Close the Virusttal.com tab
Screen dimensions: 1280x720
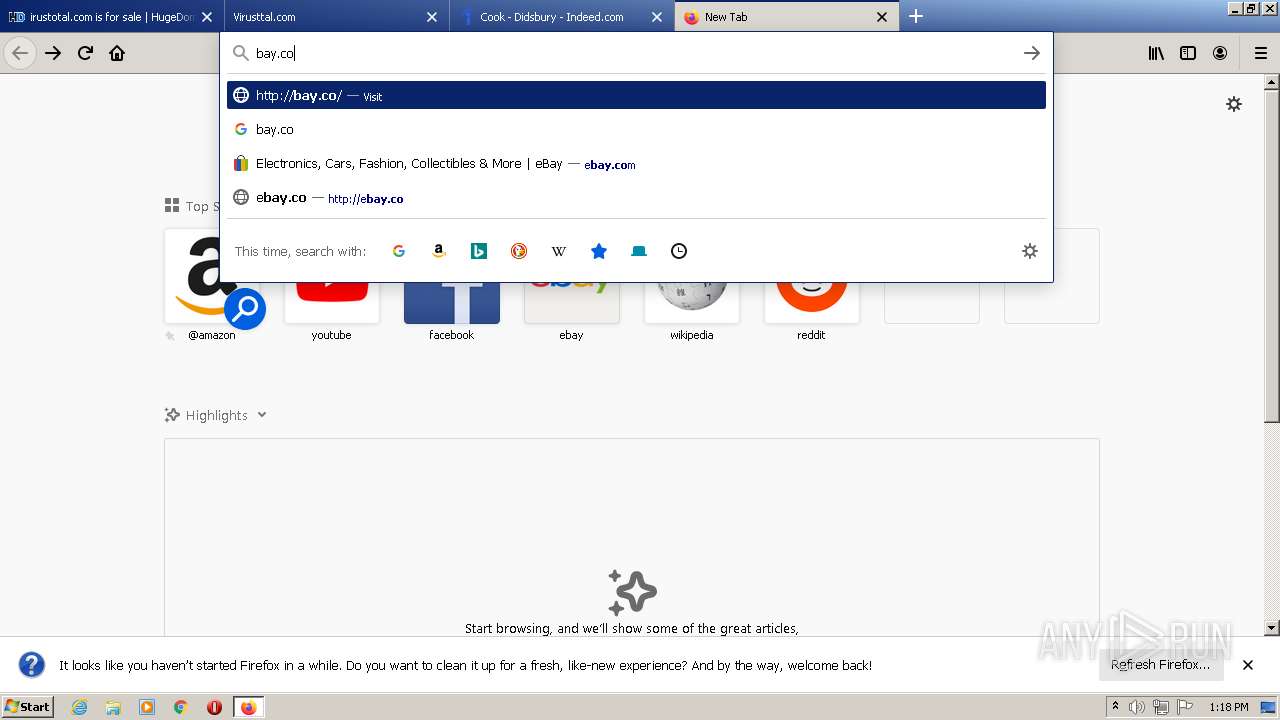(x=432, y=17)
